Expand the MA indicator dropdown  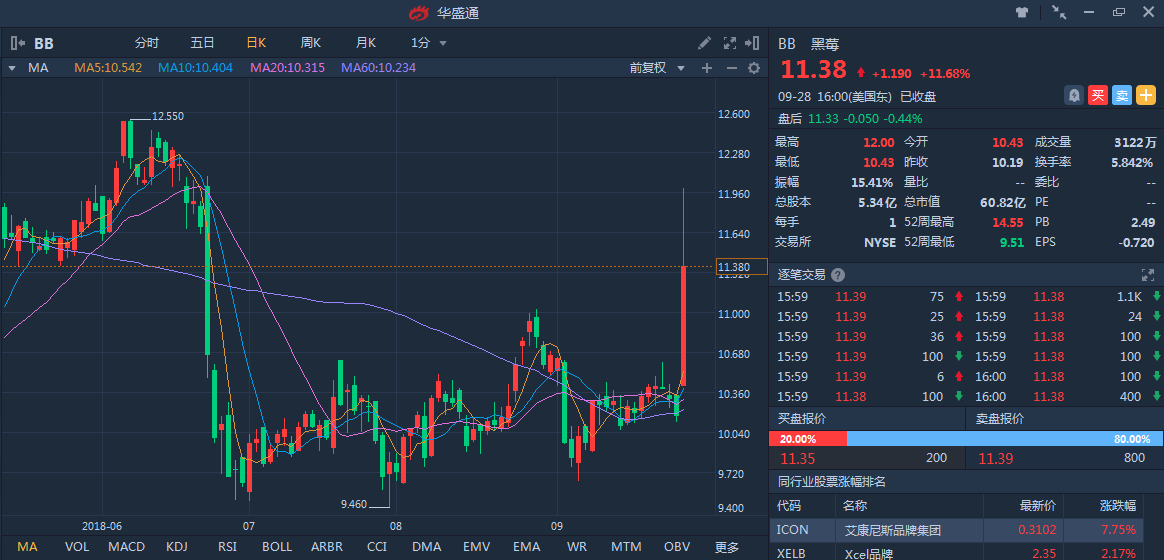click(13, 68)
